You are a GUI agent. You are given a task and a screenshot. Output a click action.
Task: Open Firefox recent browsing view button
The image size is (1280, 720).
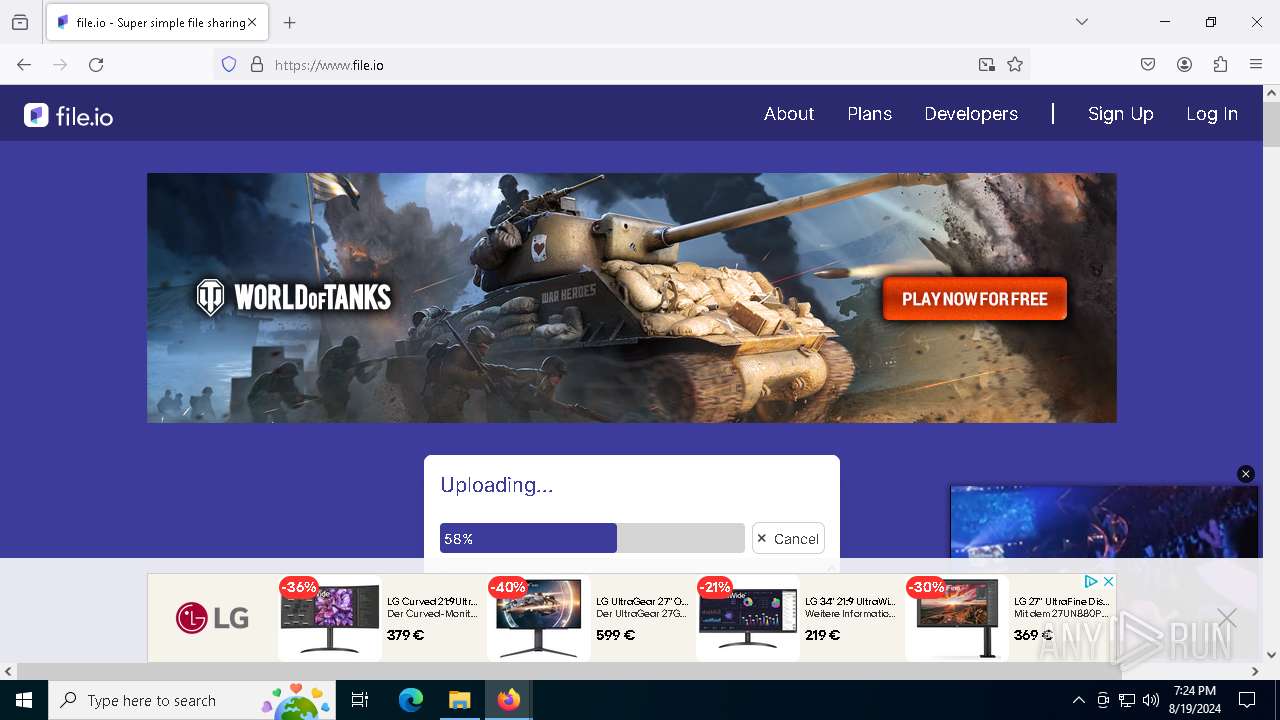pyautogui.click(x=20, y=22)
